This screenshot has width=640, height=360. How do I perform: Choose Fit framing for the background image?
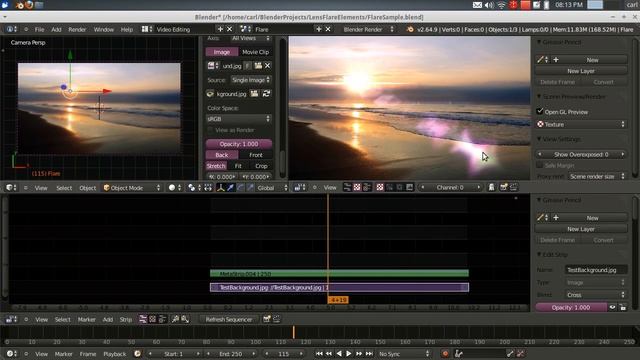238,166
